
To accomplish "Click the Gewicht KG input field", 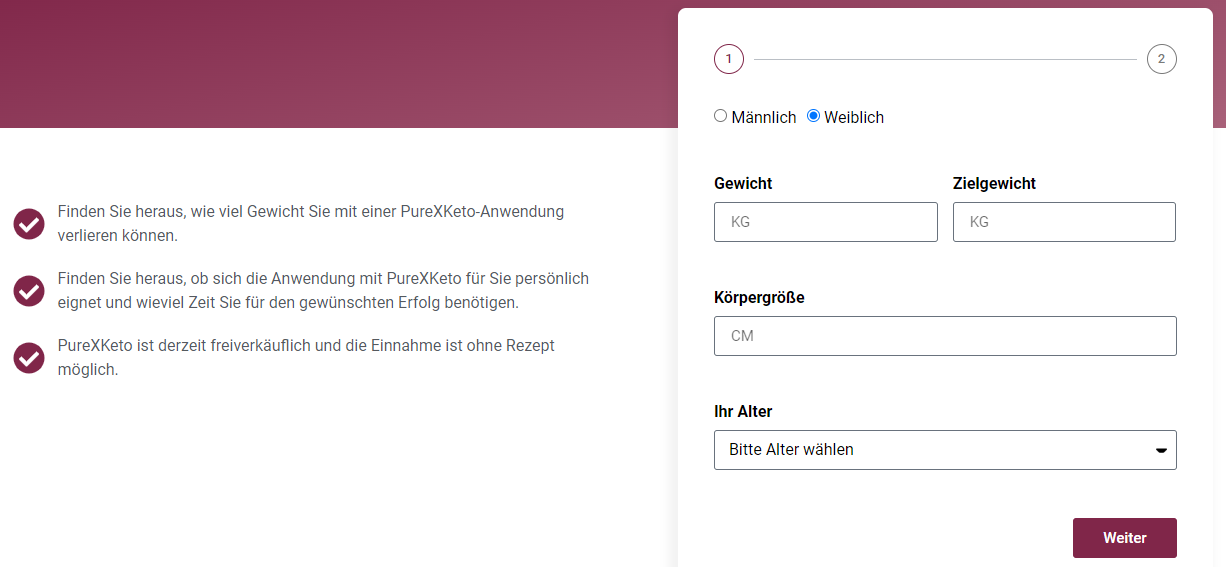I will click(x=826, y=222).
